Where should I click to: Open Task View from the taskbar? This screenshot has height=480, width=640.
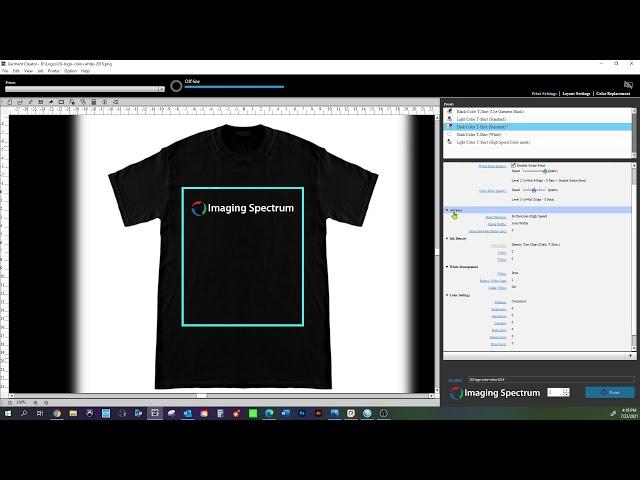[40, 413]
